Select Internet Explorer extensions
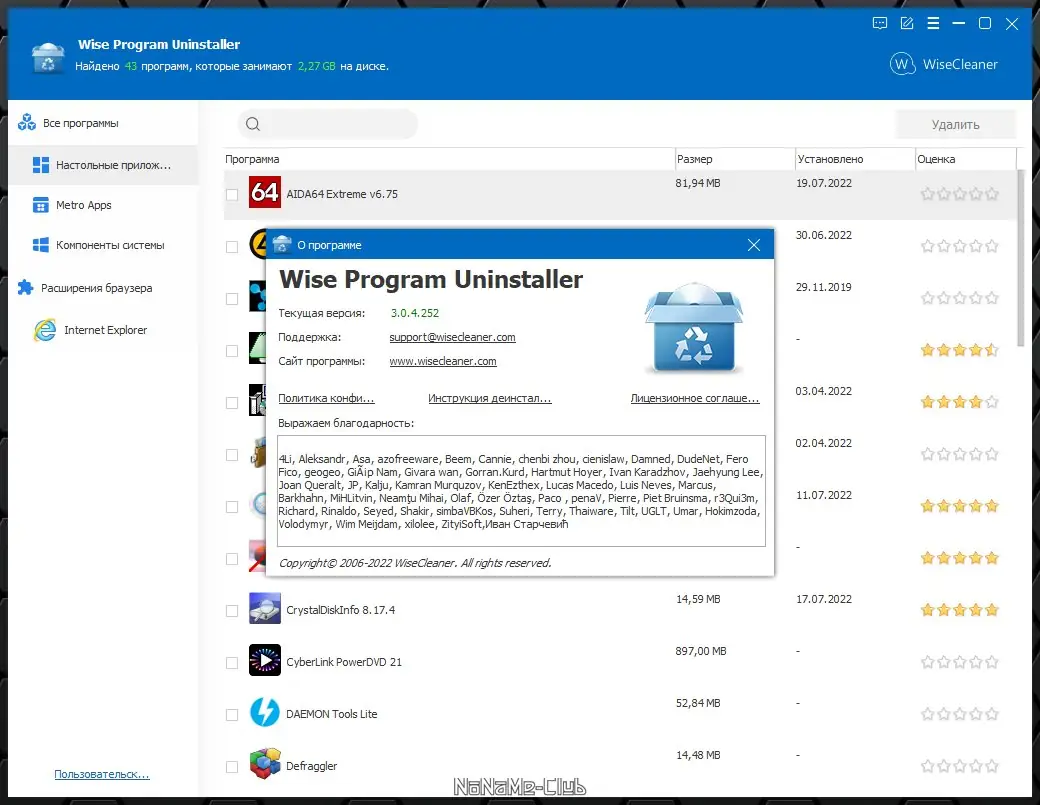1040x805 pixels. [103, 330]
